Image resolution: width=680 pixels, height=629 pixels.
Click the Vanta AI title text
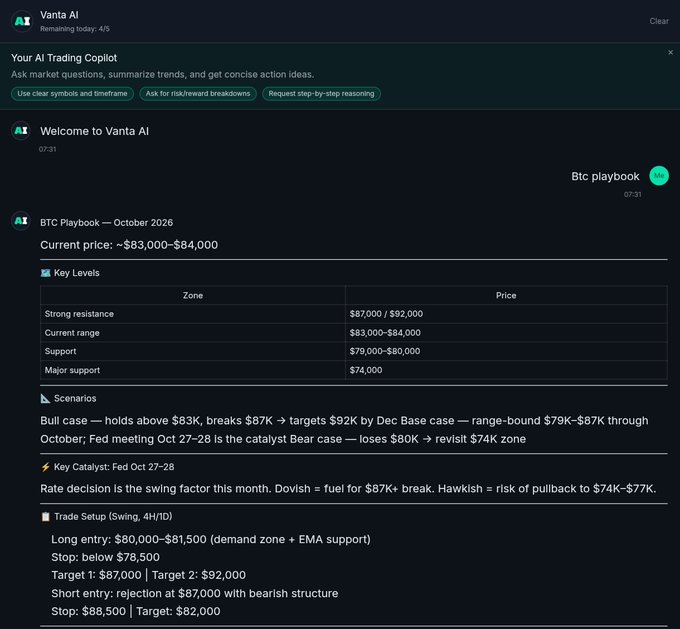[59, 15]
